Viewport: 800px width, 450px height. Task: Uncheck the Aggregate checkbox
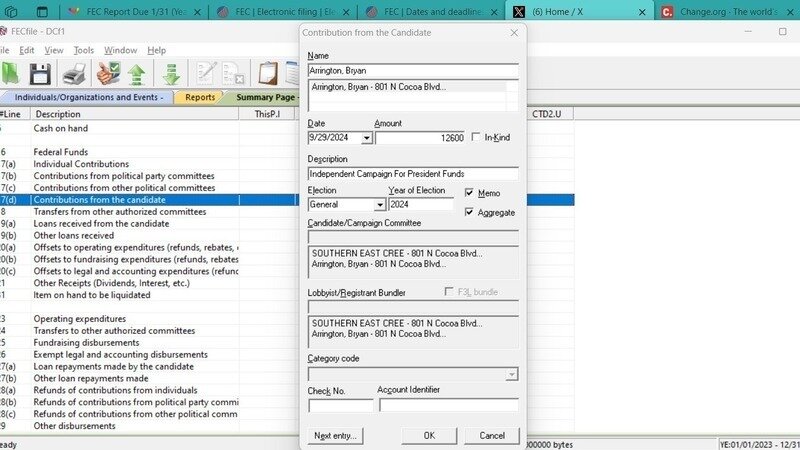[469, 212]
